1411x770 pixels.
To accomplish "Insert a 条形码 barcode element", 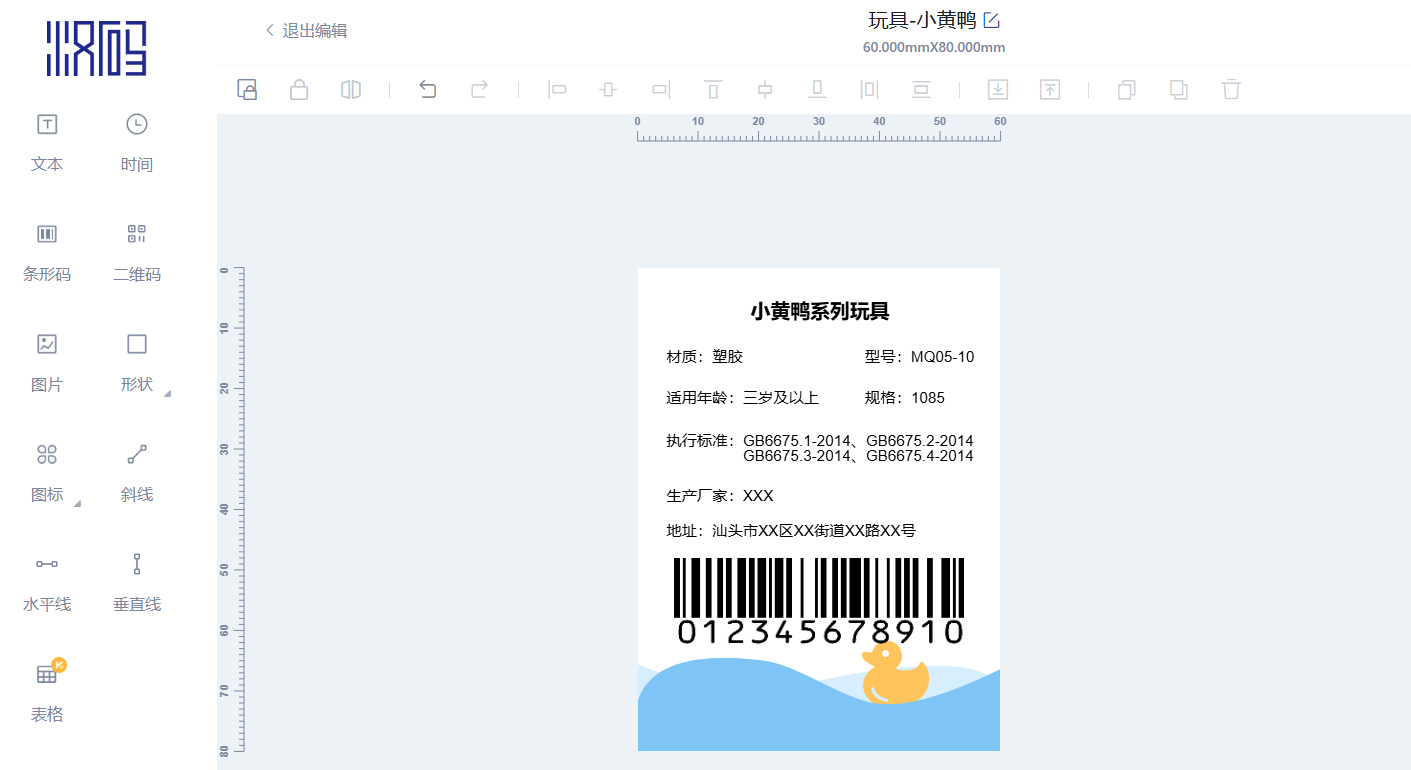I will 47,252.
